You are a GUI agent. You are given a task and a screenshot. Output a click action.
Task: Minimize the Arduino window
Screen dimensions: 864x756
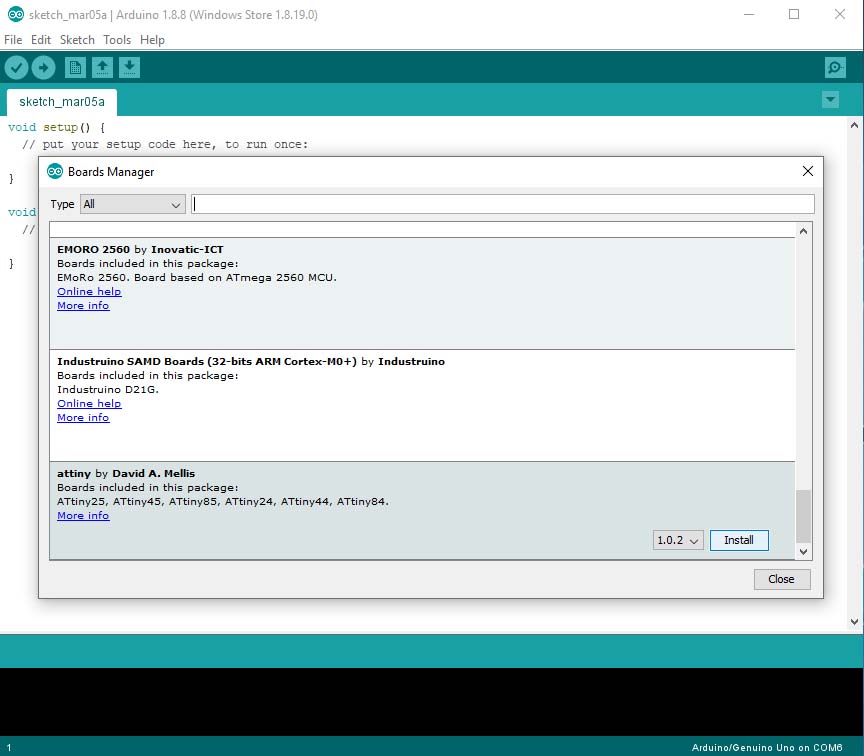[749, 14]
